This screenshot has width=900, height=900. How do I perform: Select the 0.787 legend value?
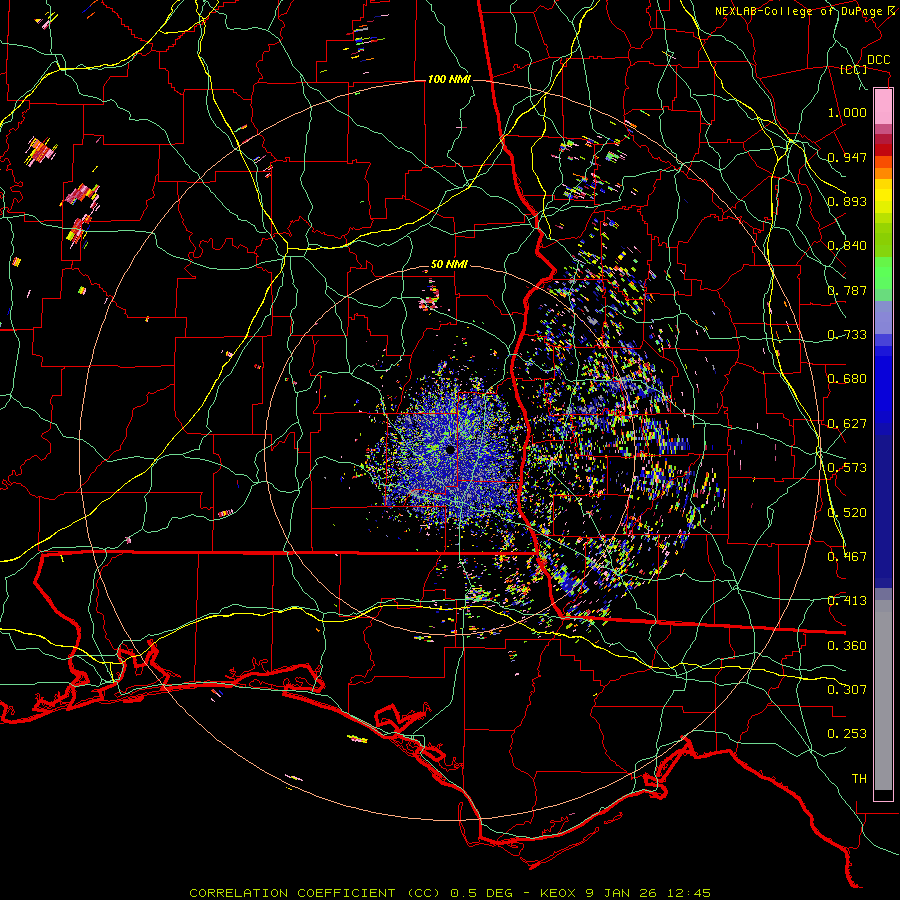(847, 290)
